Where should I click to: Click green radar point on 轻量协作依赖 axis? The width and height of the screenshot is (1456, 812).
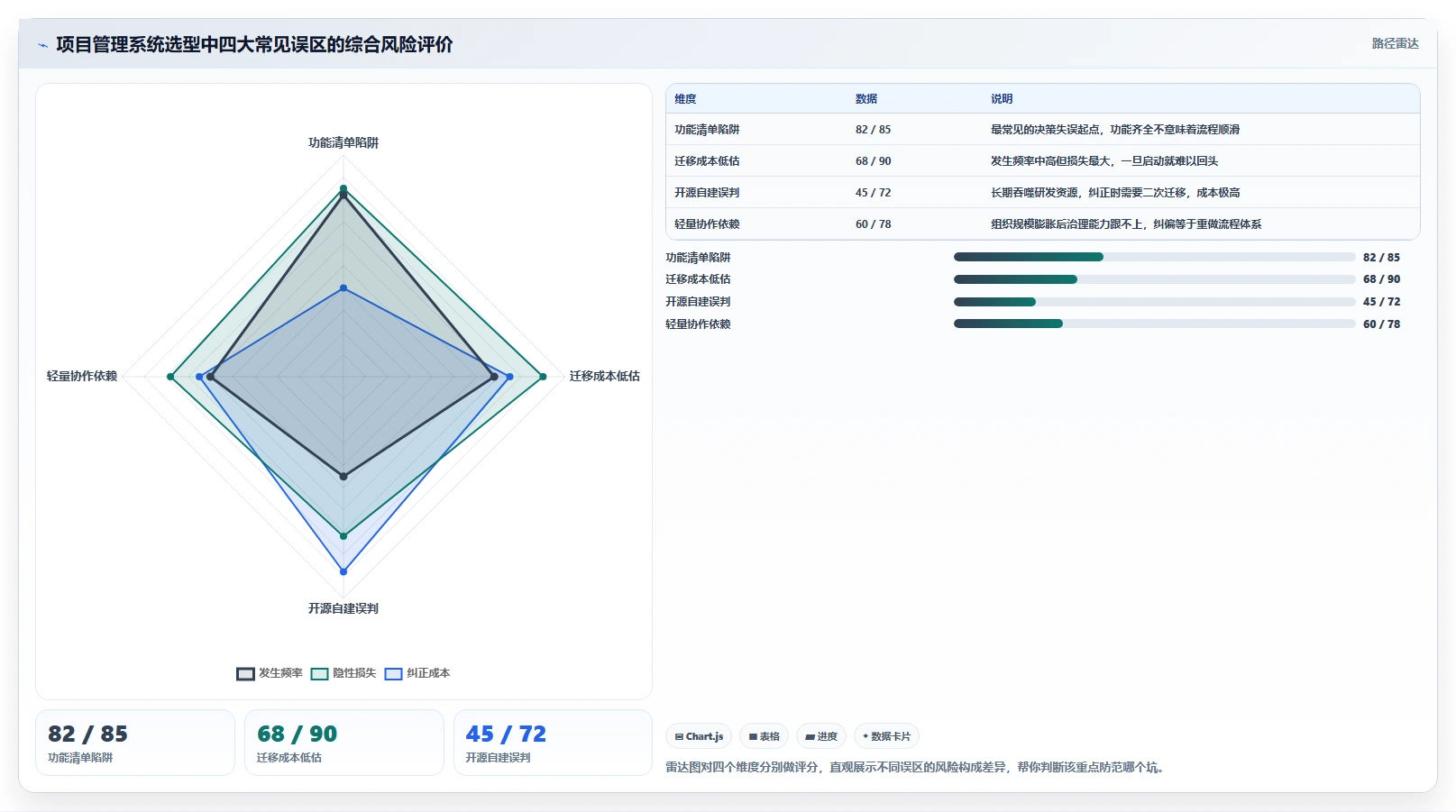tap(170, 377)
